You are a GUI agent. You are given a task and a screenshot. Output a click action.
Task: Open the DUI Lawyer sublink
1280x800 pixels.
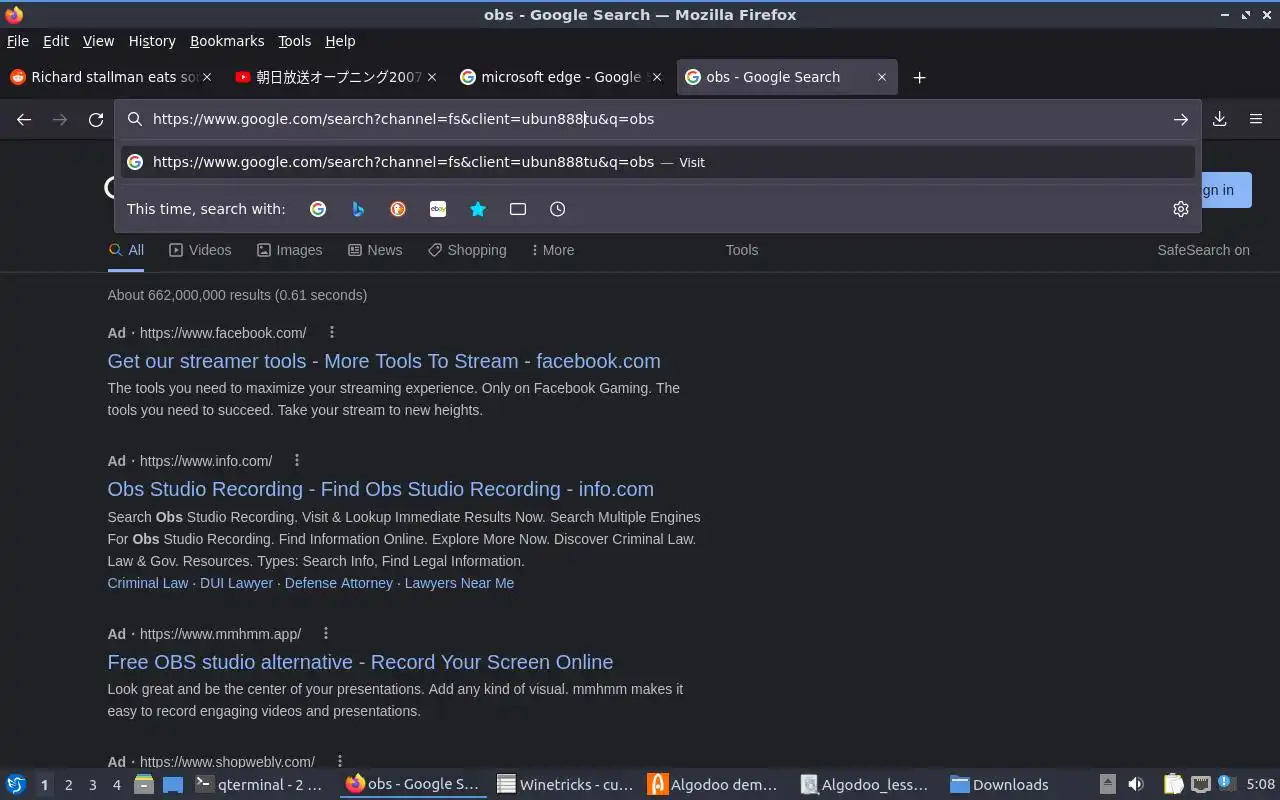pyautogui.click(x=236, y=583)
